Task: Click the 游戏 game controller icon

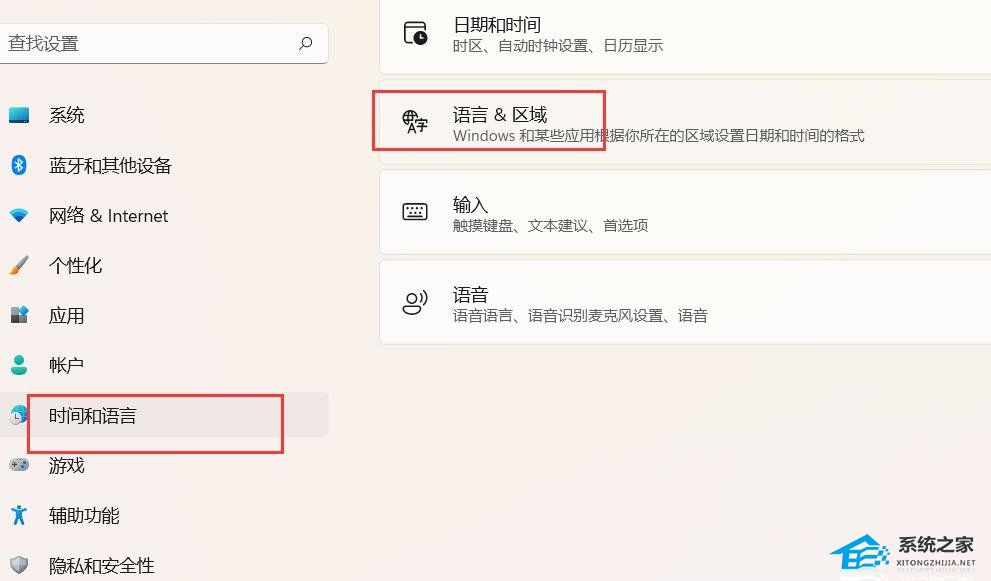Action: click(19, 465)
